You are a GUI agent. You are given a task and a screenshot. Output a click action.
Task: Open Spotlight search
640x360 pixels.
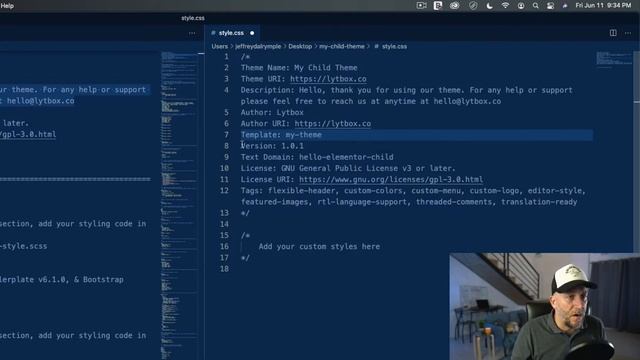click(536, 6)
